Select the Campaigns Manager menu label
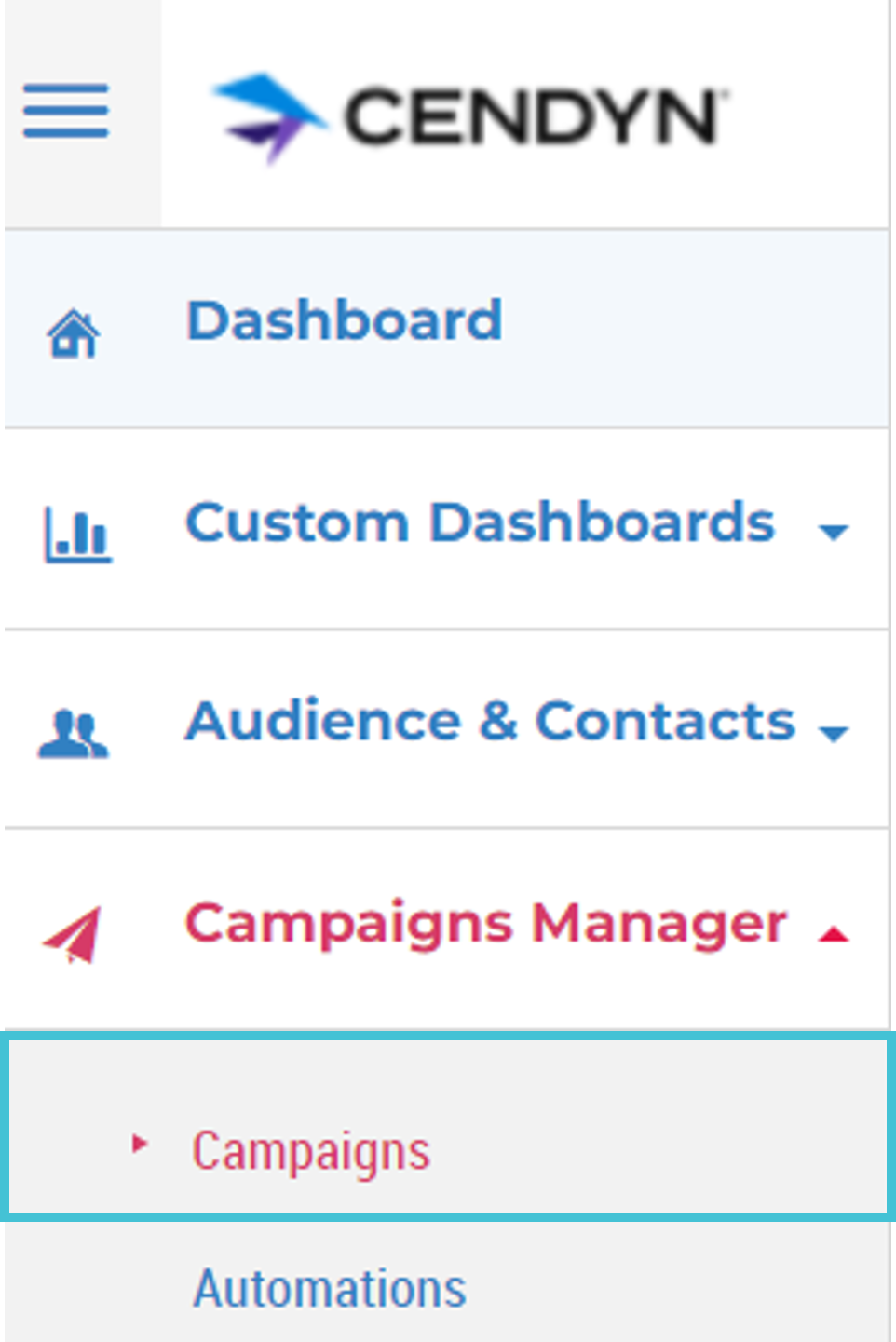 tap(486, 924)
